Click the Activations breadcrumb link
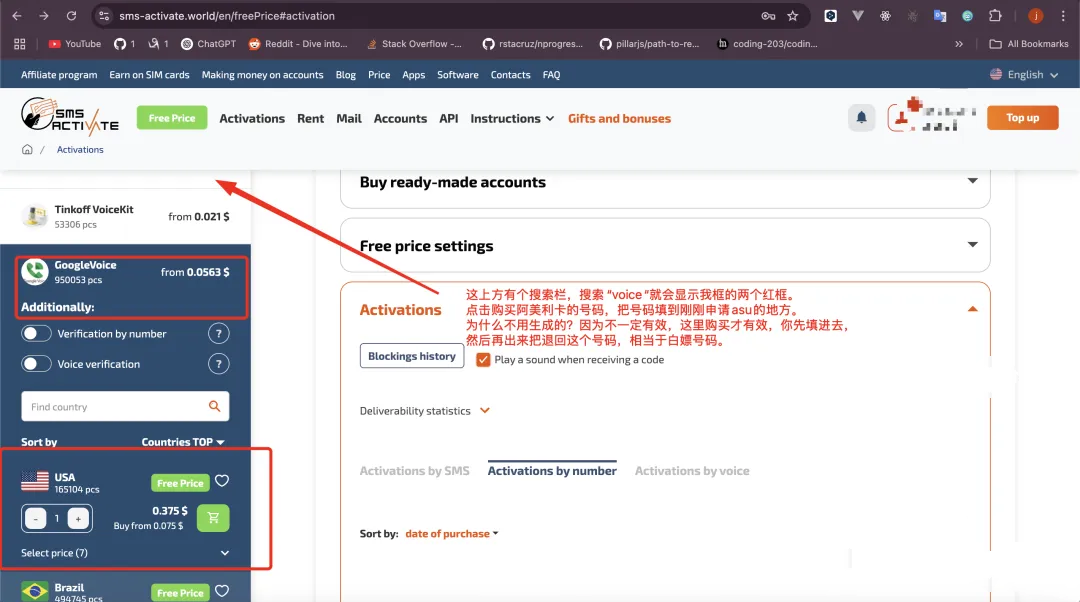The height and width of the screenshot is (602, 1080). point(80,149)
